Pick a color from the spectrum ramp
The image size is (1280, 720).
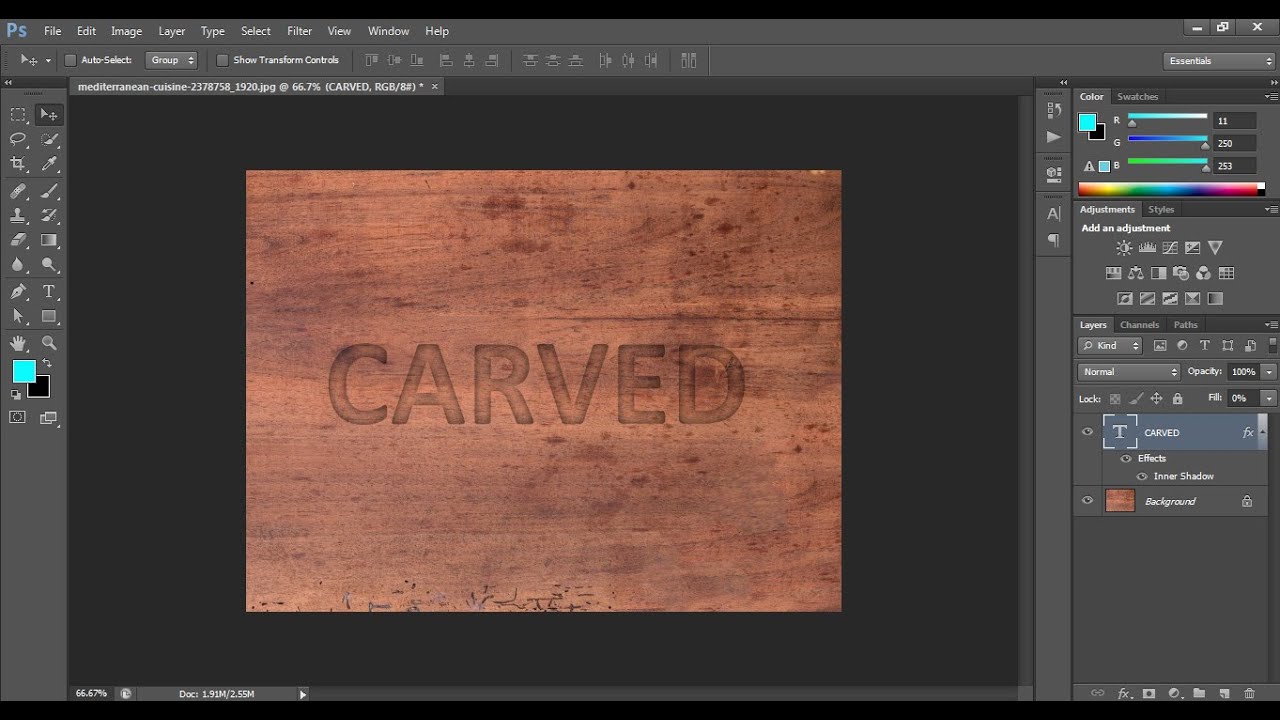pos(1171,188)
